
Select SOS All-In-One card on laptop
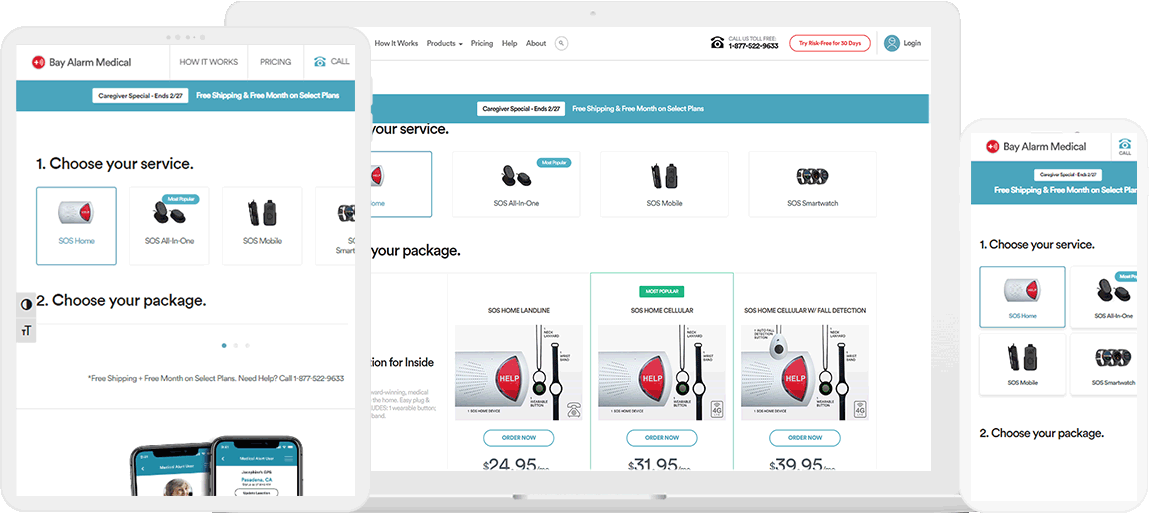coord(516,184)
